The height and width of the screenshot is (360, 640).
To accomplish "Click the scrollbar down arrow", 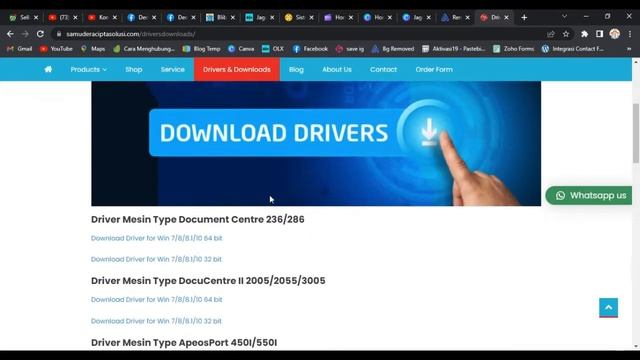I will coord(636,347).
